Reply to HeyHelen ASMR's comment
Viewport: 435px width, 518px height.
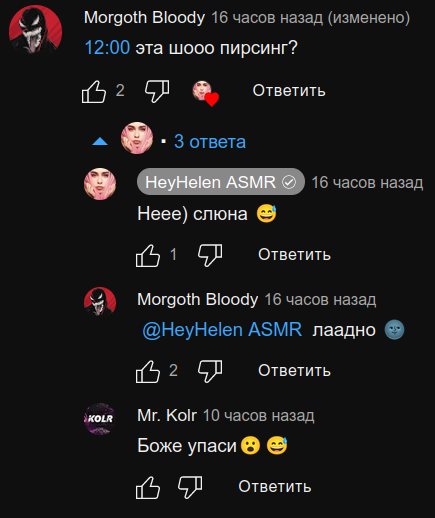click(x=294, y=255)
